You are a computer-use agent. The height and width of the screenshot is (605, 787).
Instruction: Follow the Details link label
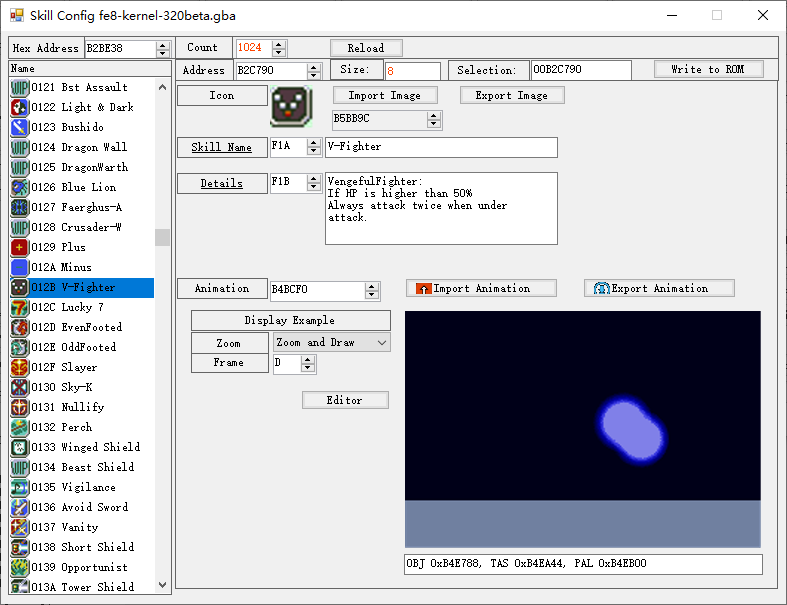(x=221, y=184)
